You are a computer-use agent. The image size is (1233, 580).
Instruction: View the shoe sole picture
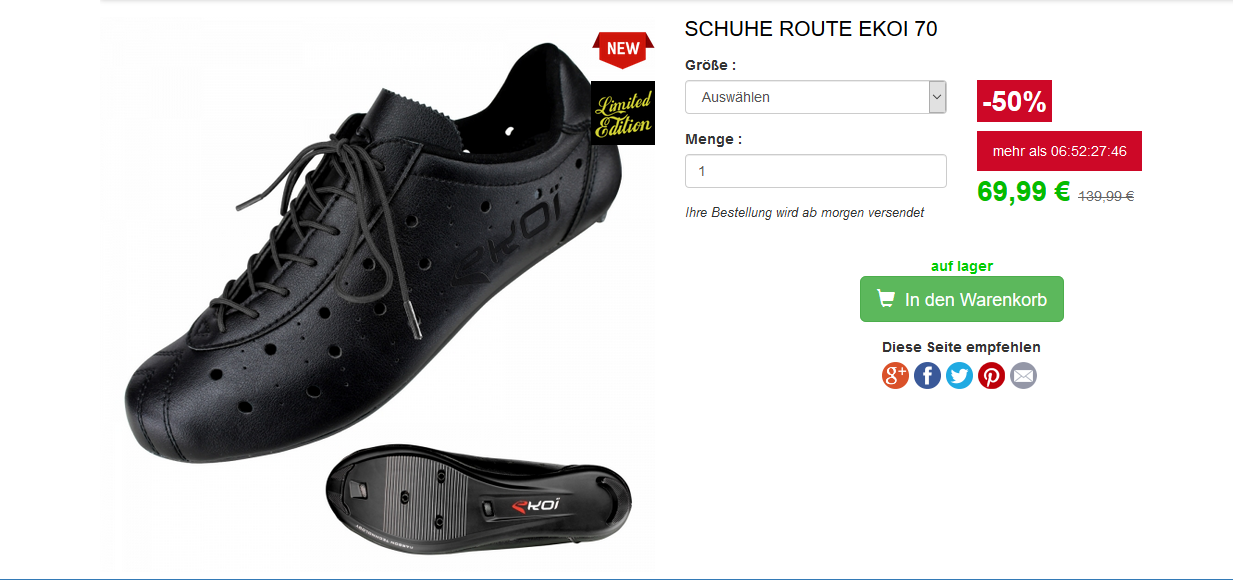pos(479,496)
